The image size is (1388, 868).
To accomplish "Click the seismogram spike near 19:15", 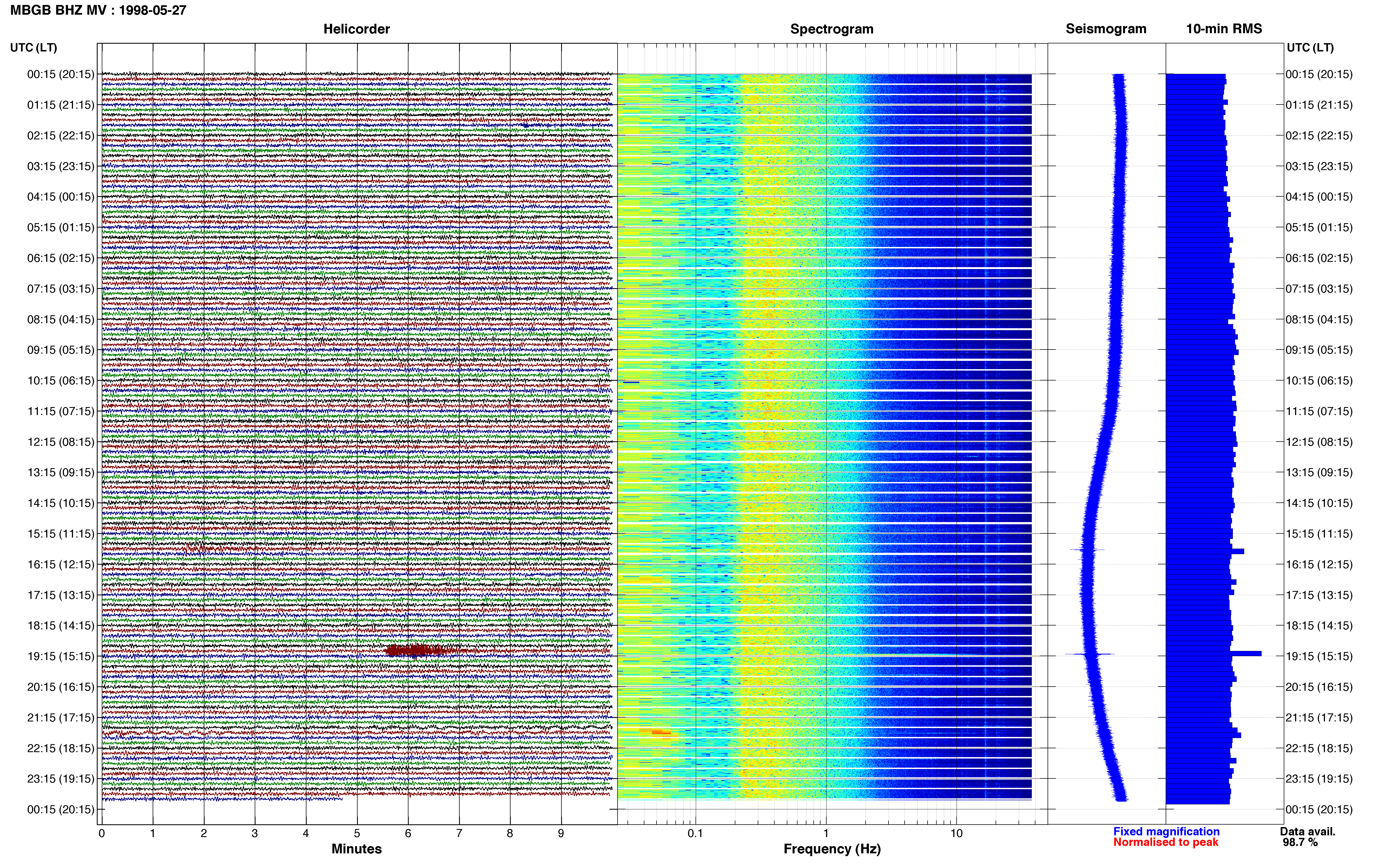I will click(x=1090, y=654).
